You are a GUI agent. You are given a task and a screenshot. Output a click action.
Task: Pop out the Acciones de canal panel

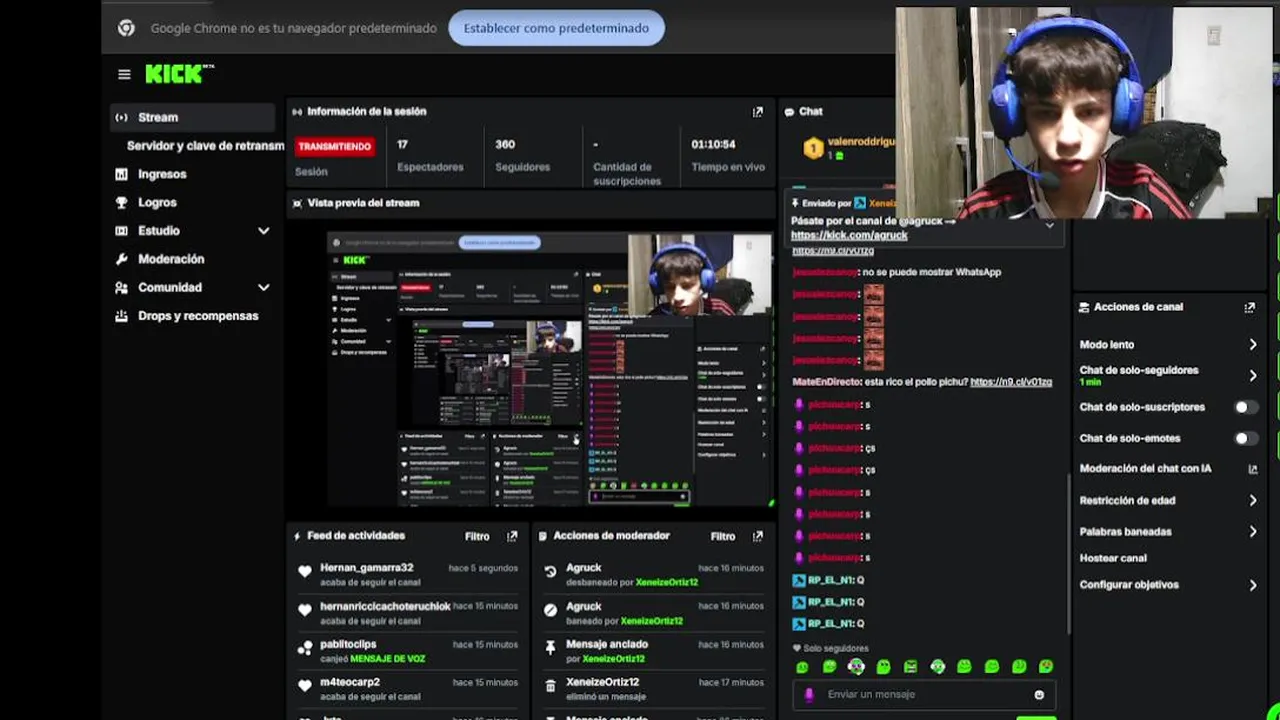tap(1249, 308)
